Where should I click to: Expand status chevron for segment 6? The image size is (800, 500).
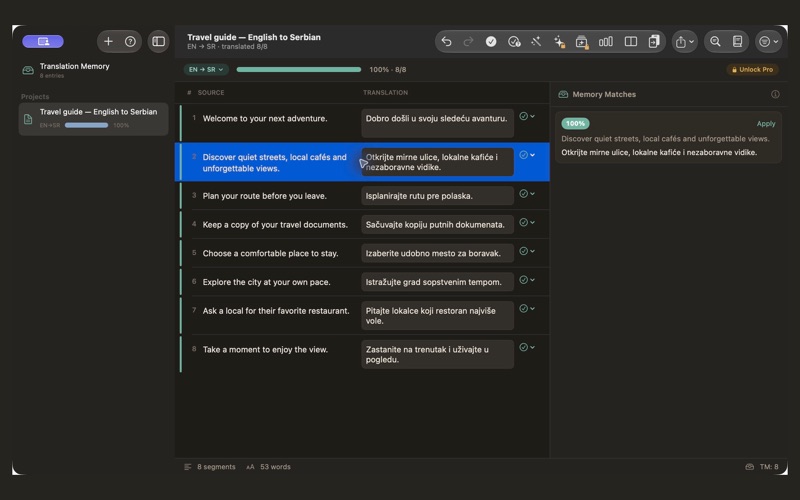(x=533, y=280)
